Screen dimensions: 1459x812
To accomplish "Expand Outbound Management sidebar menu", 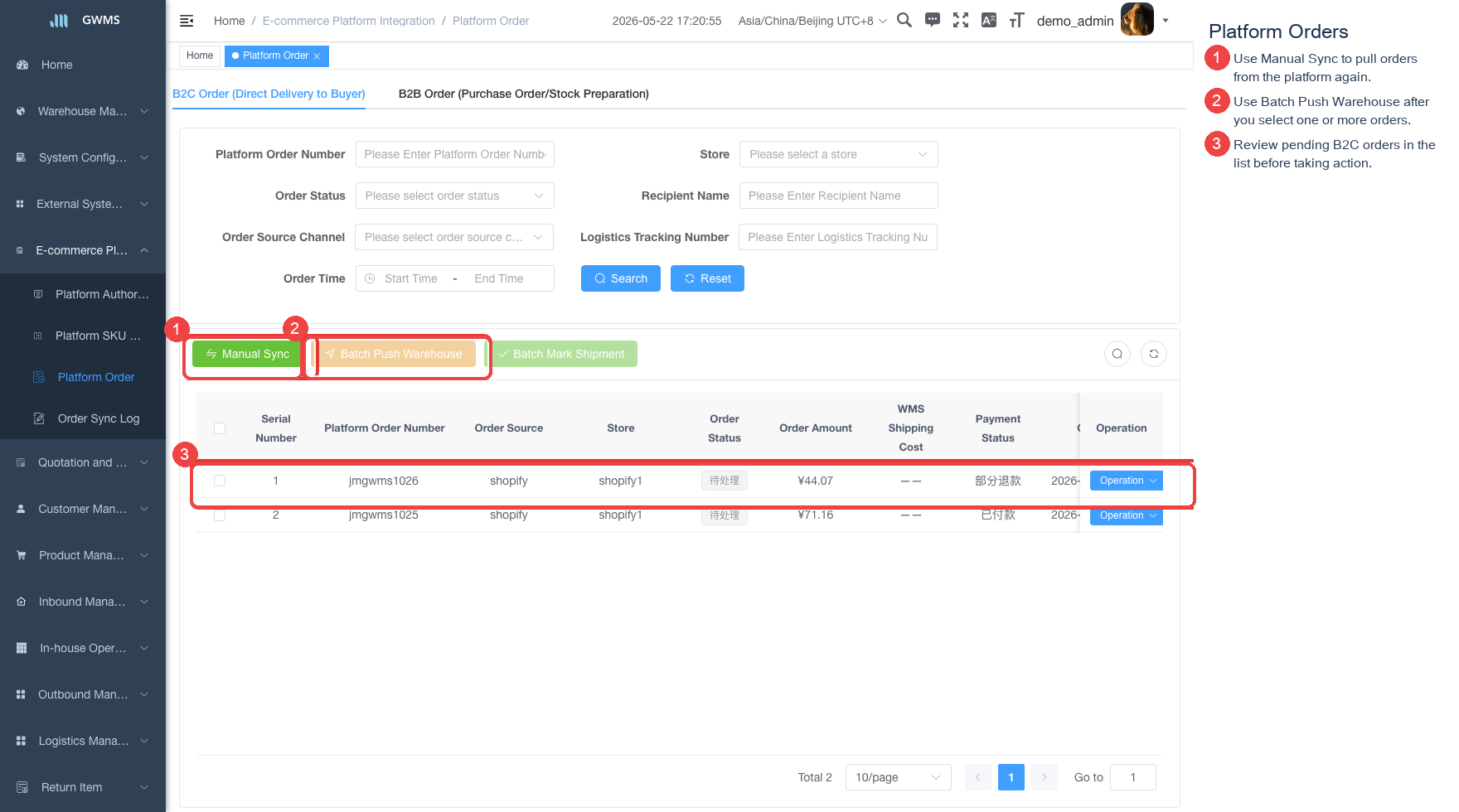I will click(83, 694).
